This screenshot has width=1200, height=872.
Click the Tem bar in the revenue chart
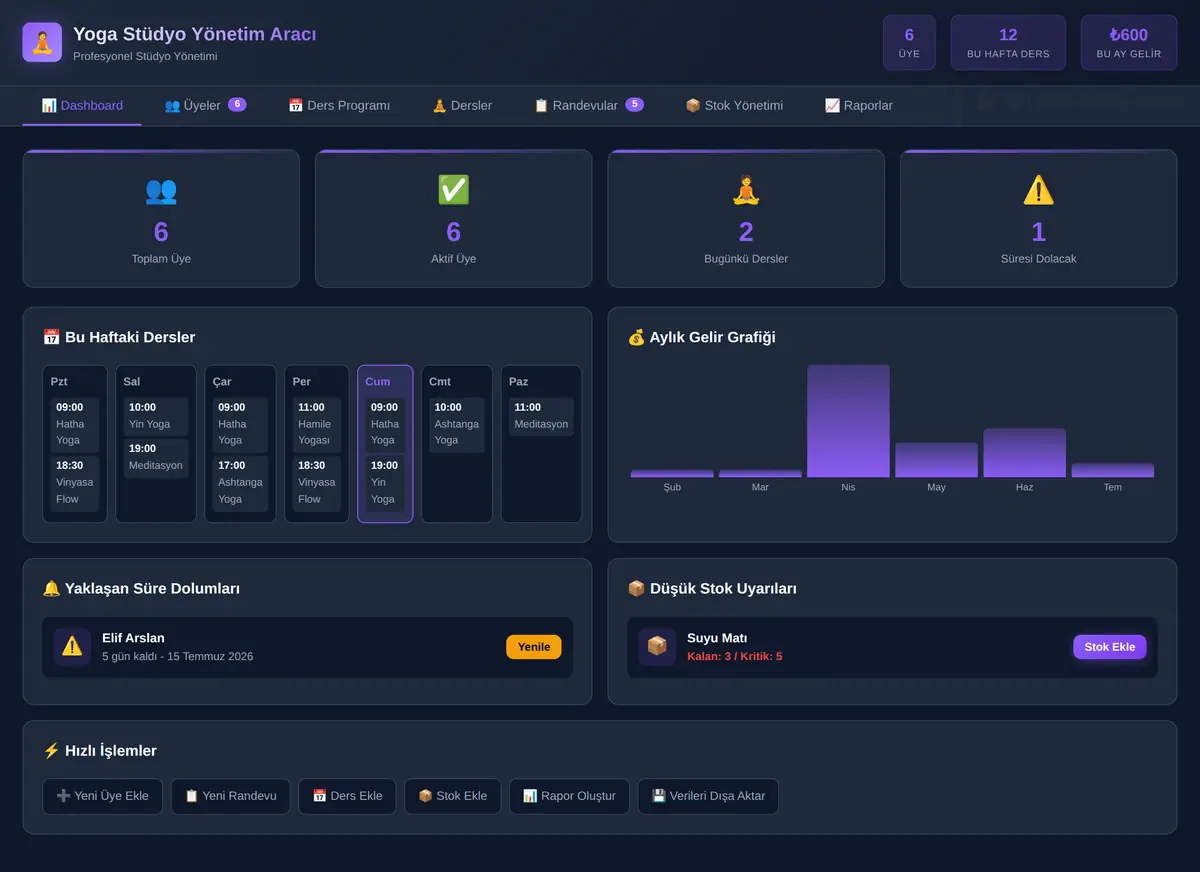tap(1112, 470)
